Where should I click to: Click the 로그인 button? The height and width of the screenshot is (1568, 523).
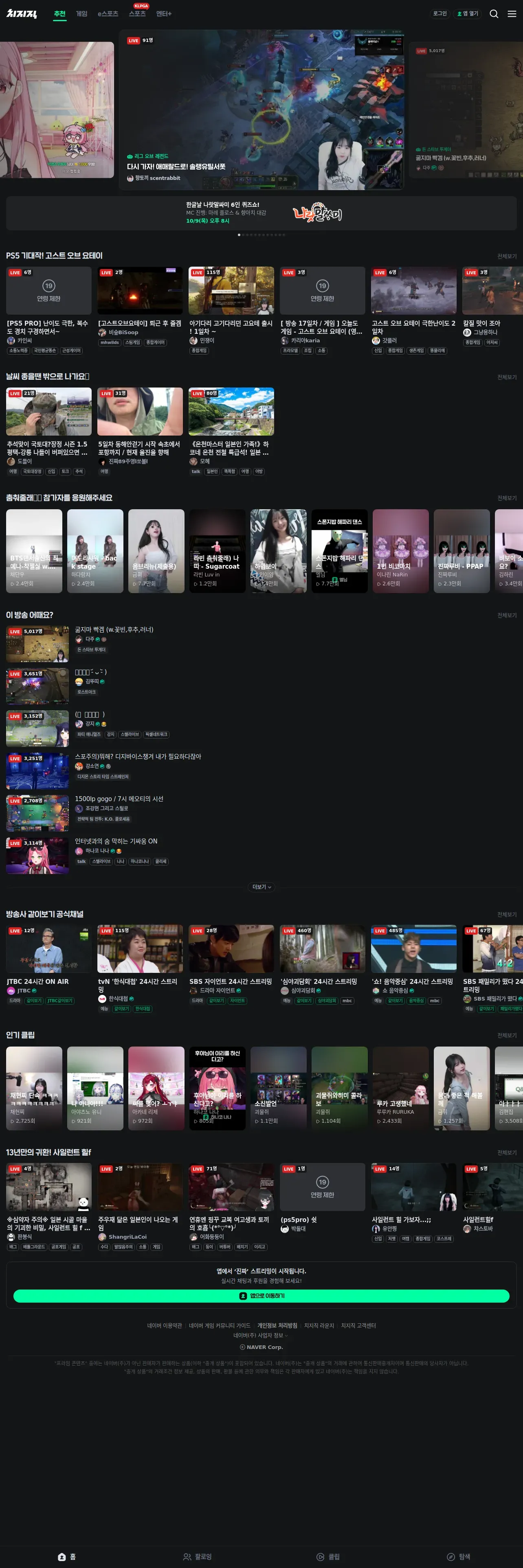pyautogui.click(x=439, y=13)
